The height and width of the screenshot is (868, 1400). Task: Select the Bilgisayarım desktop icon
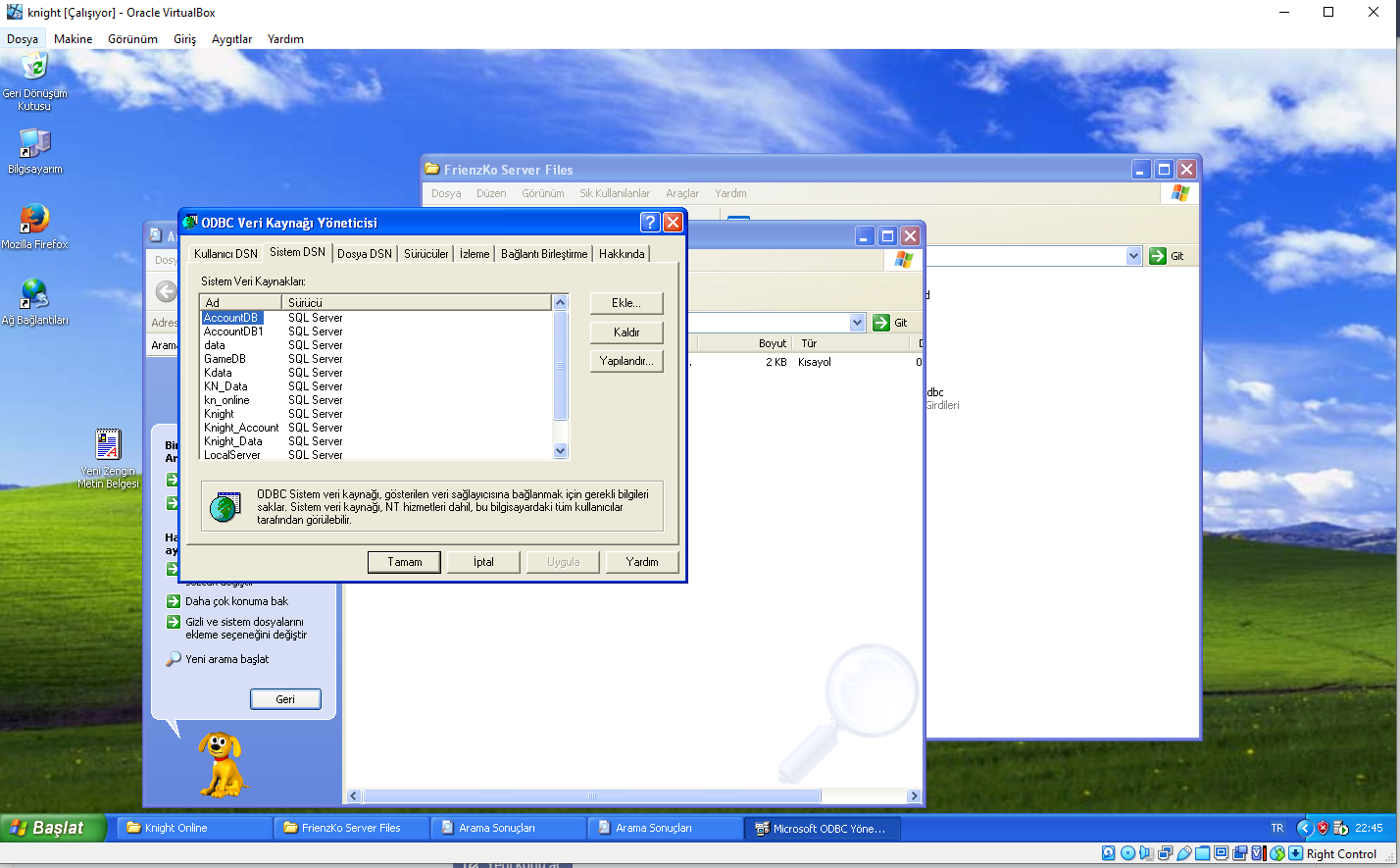coord(34,150)
